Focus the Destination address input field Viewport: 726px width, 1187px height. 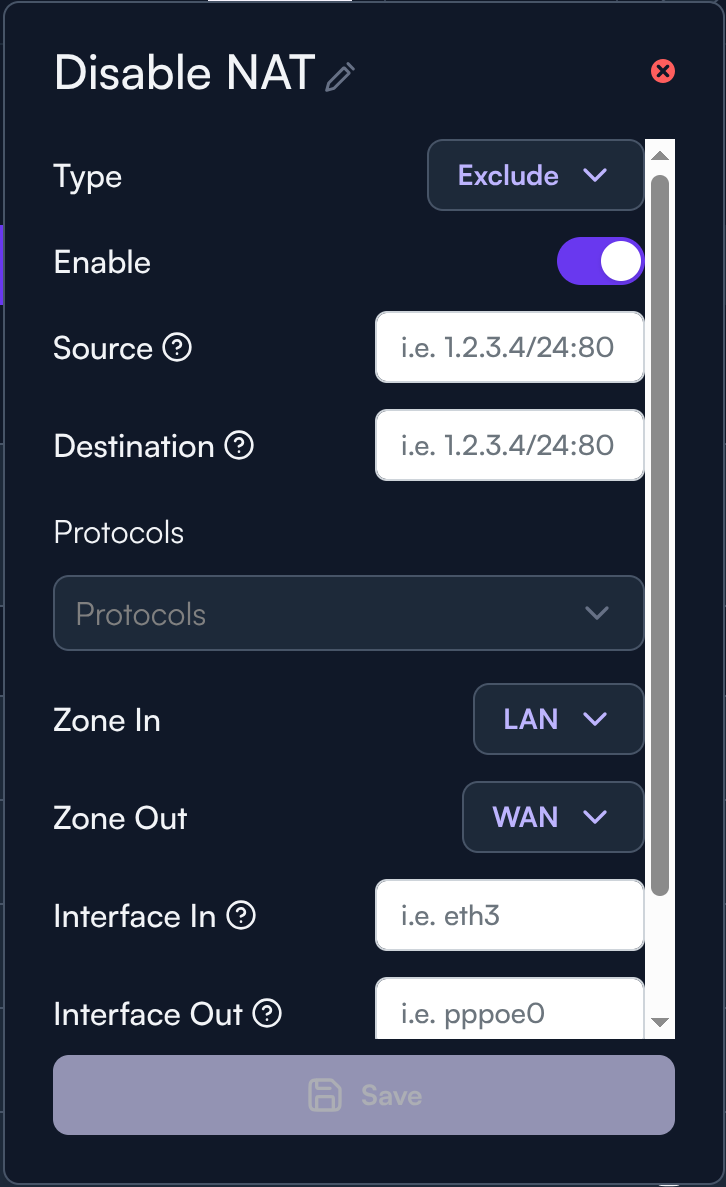coord(509,445)
